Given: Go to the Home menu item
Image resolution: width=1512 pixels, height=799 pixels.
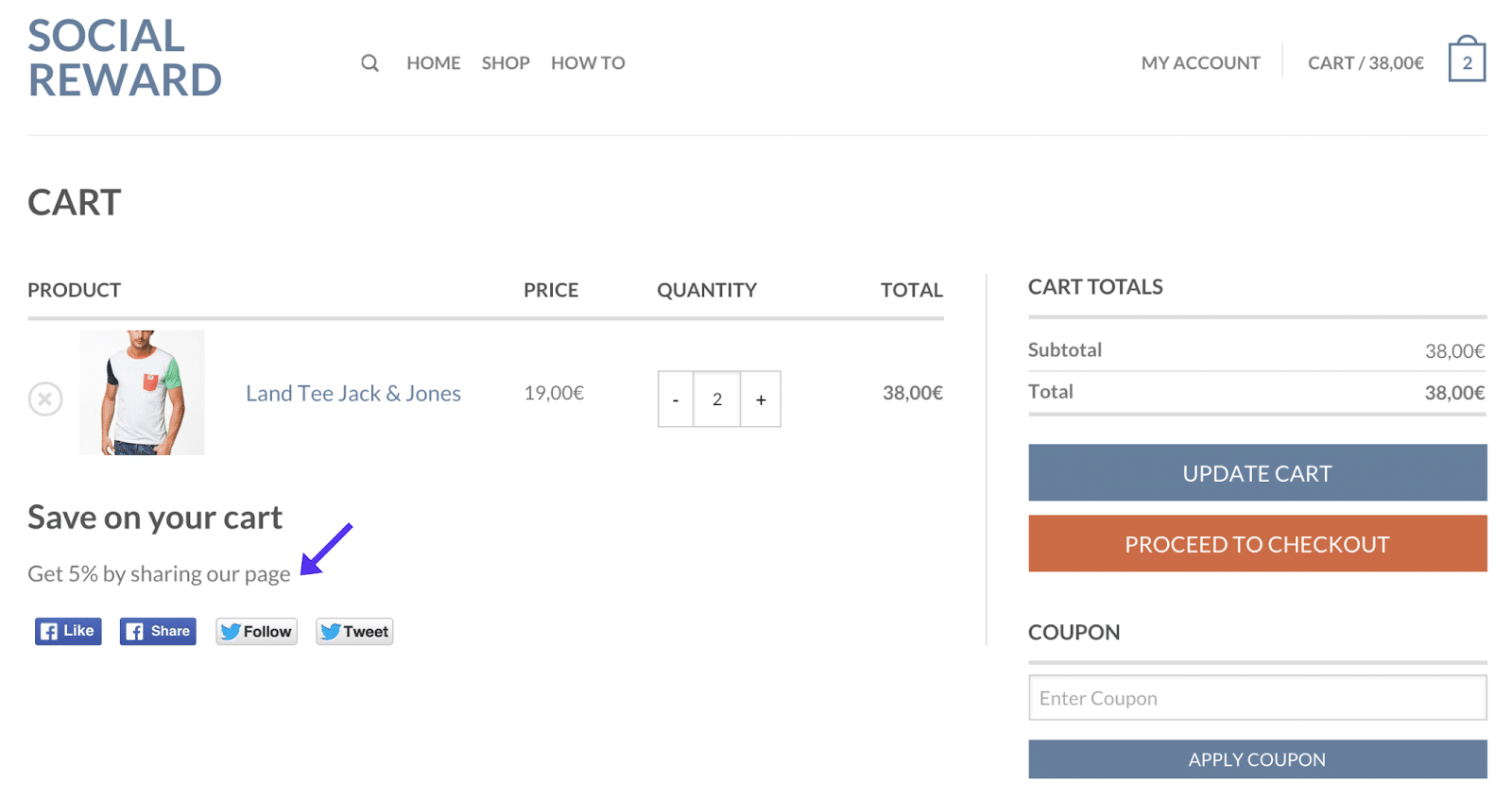Looking at the screenshot, I should click(434, 63).
